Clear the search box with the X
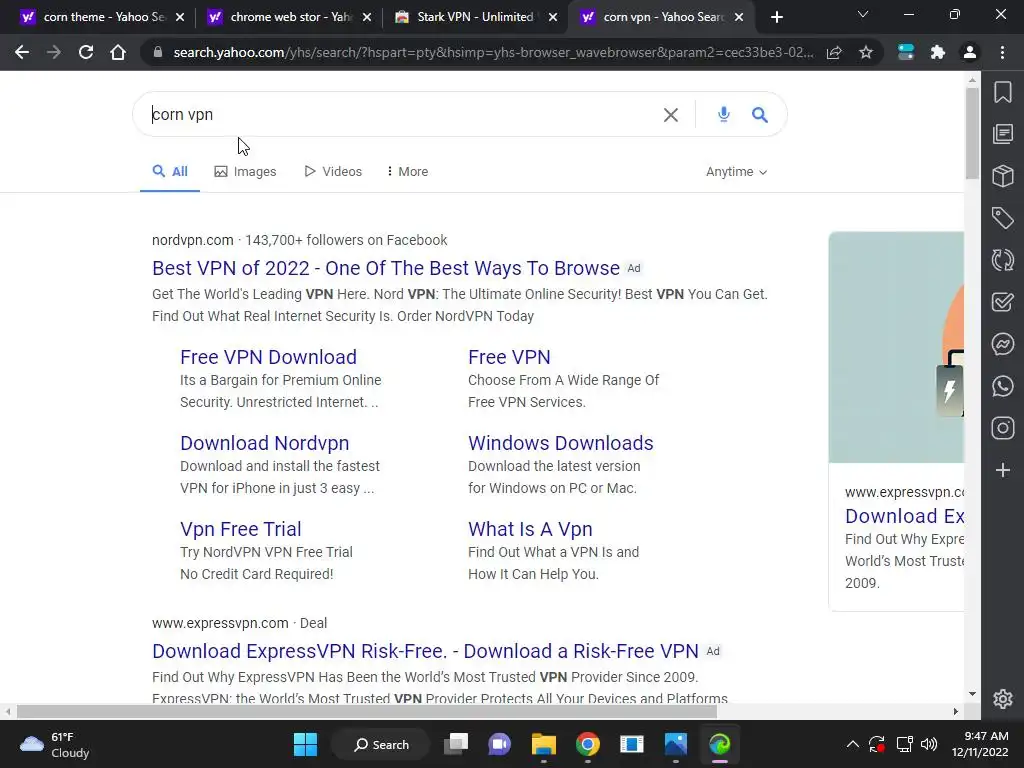This screenshot has width=1024, height=768. tap(671, 115)
